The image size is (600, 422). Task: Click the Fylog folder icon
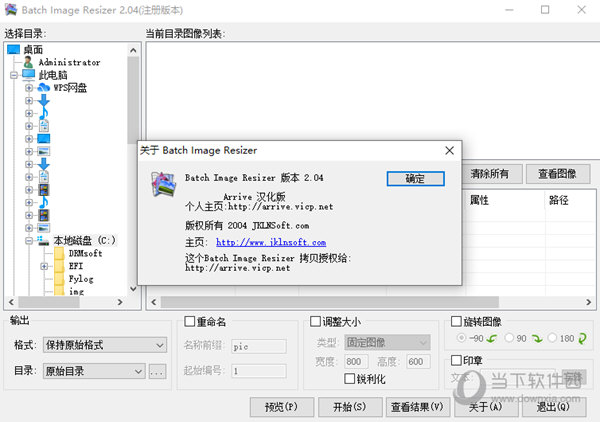[x=59, y=279]
